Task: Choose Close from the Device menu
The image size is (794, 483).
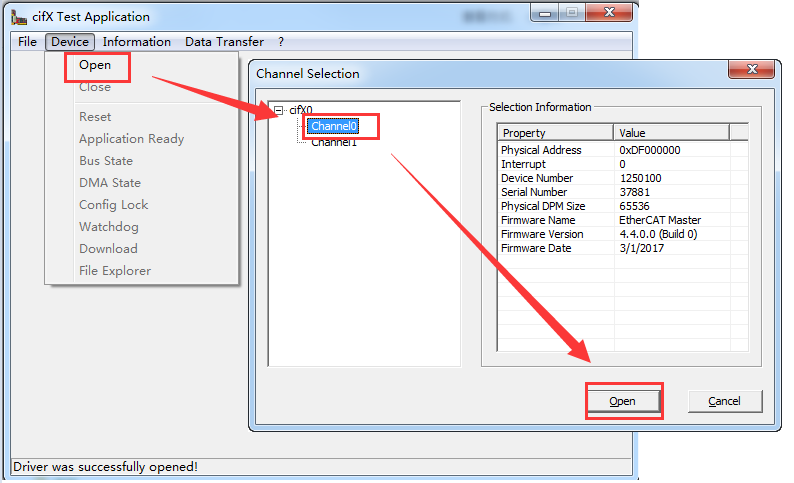Action: coord(95,87)
